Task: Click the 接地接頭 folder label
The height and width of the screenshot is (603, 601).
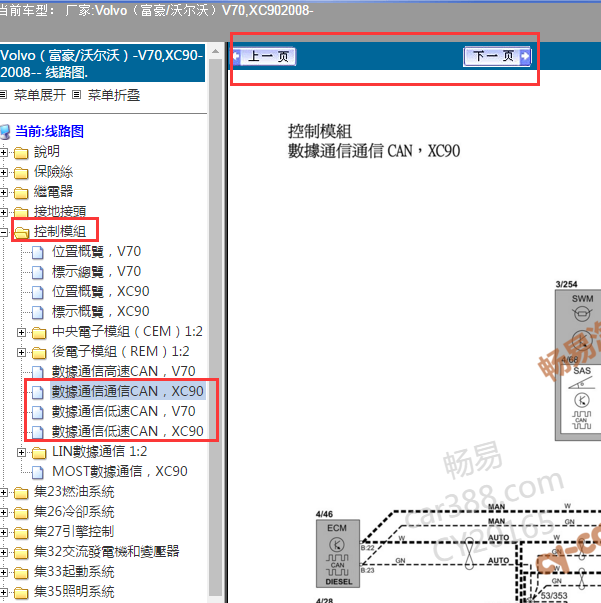Action: [60, 212]
